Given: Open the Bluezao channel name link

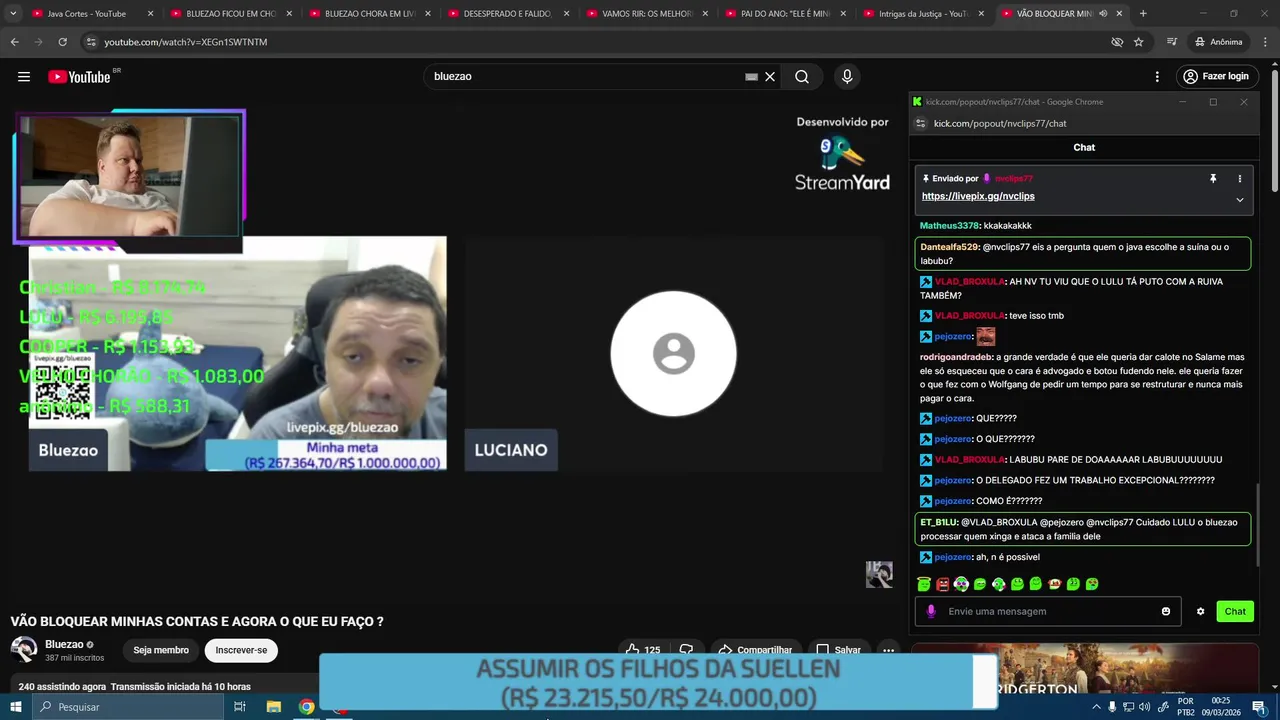Looking at the screenshot, I should [x=64, y=645].
